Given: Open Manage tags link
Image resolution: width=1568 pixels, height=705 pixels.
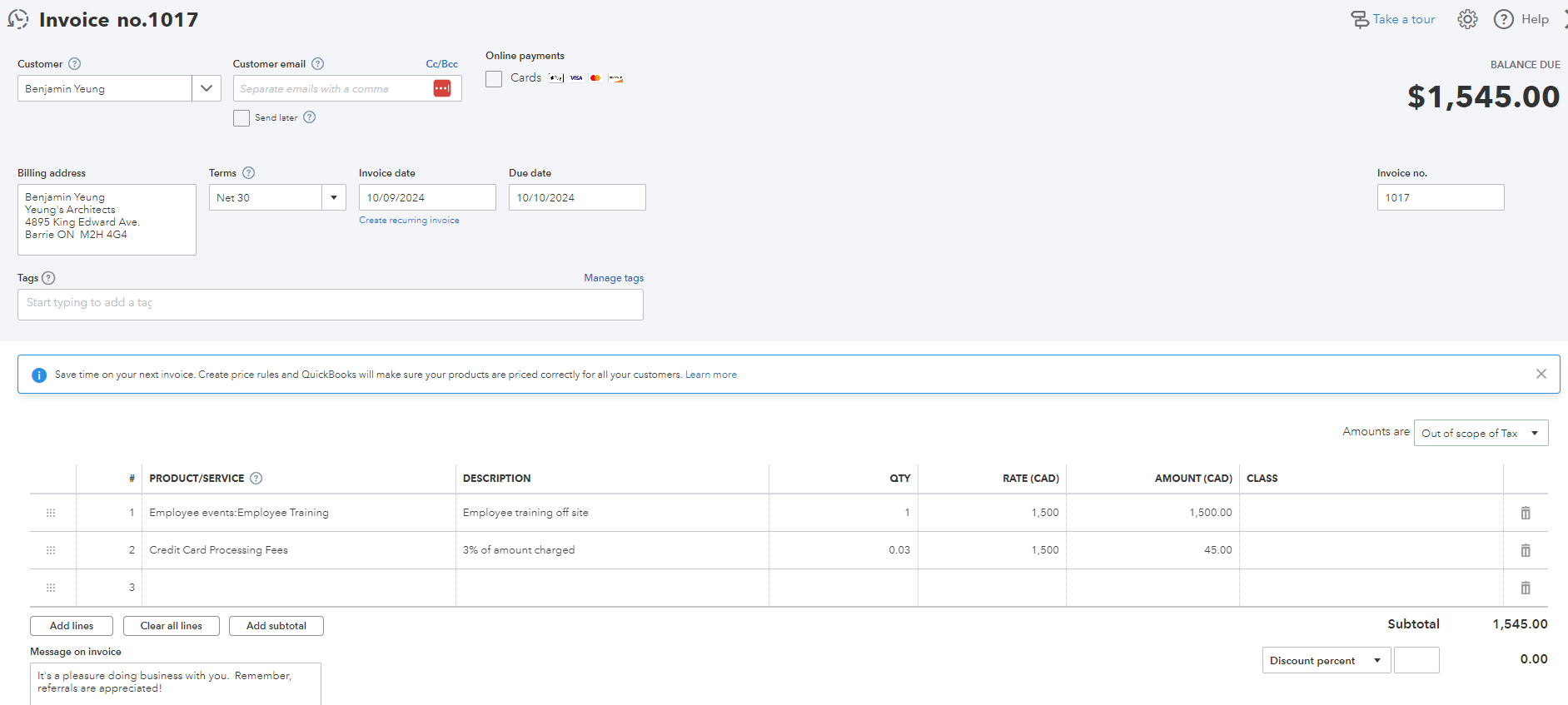Looking at the screenshot, I should (x=614, y=278).
